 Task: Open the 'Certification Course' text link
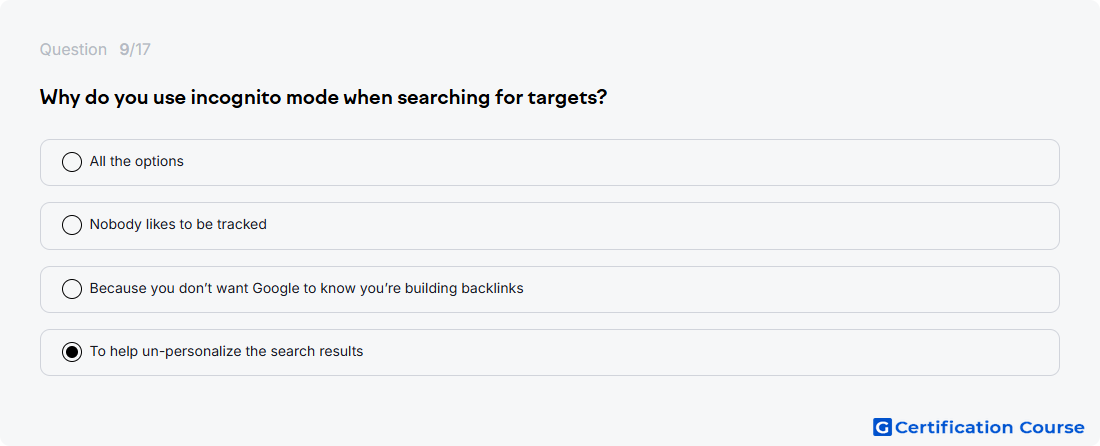[990, 427]
